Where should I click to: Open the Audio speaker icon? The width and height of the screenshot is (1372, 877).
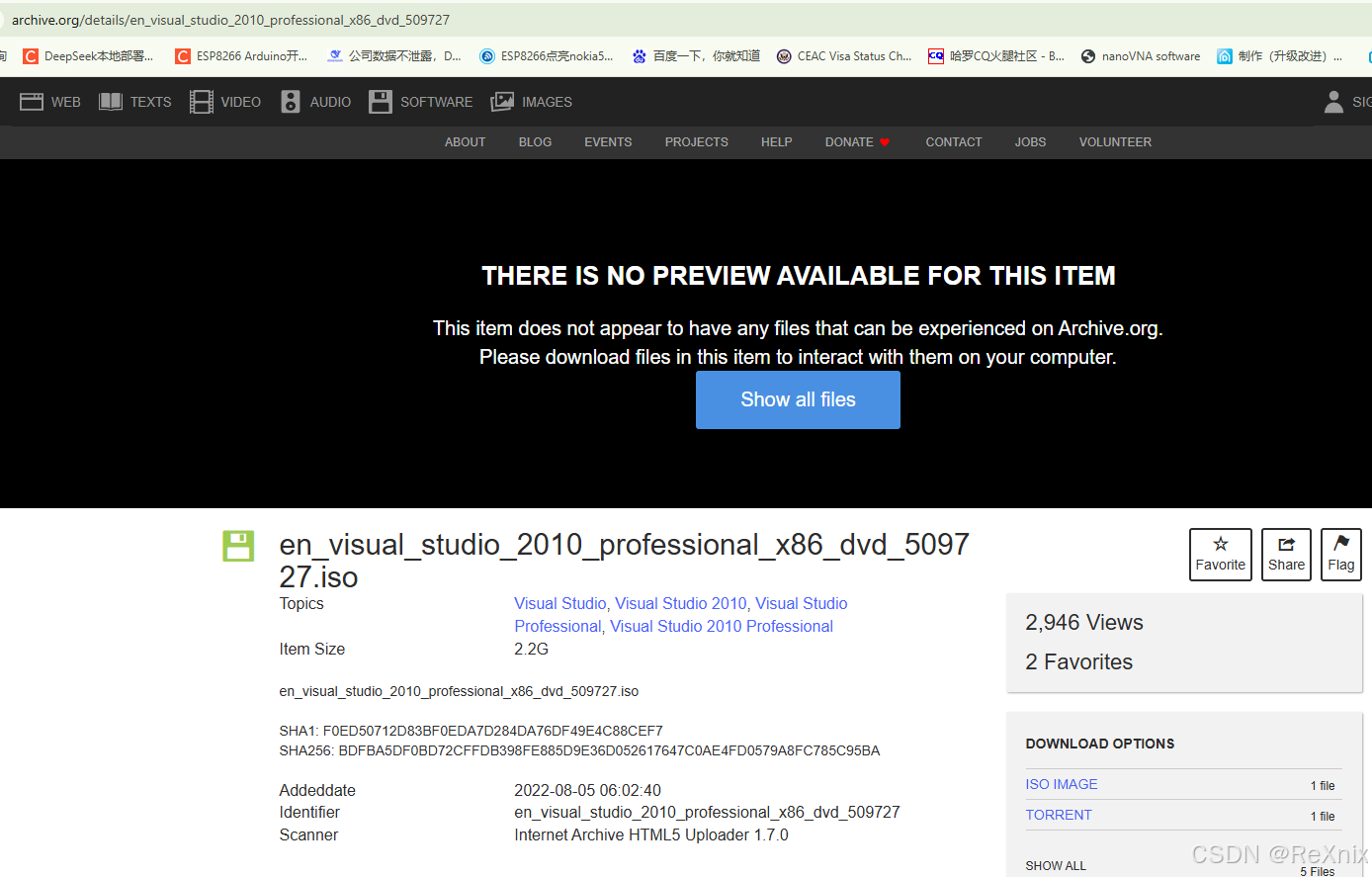coord(291,102)
